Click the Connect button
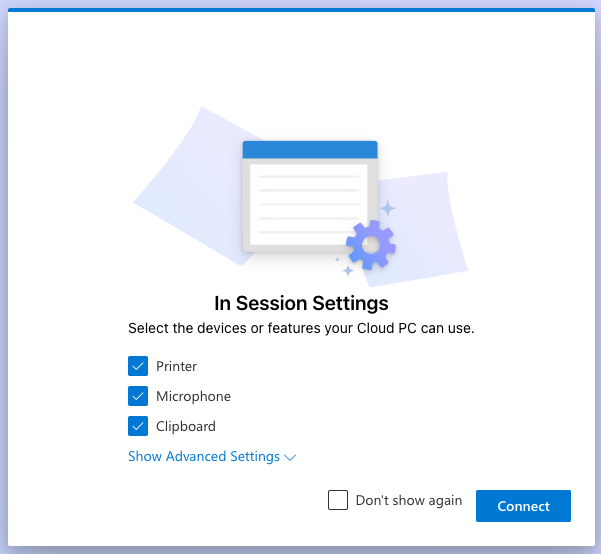Viewport: 601px width, 554px height. 523,506
